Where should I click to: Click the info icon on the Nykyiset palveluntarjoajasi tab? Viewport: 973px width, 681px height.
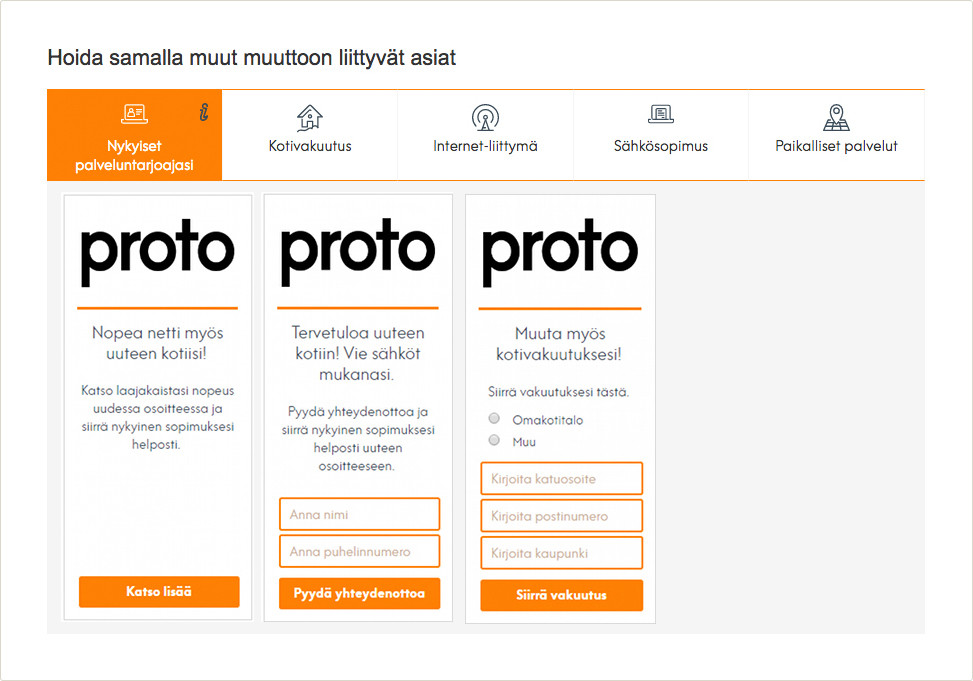(x=204, y=112)
